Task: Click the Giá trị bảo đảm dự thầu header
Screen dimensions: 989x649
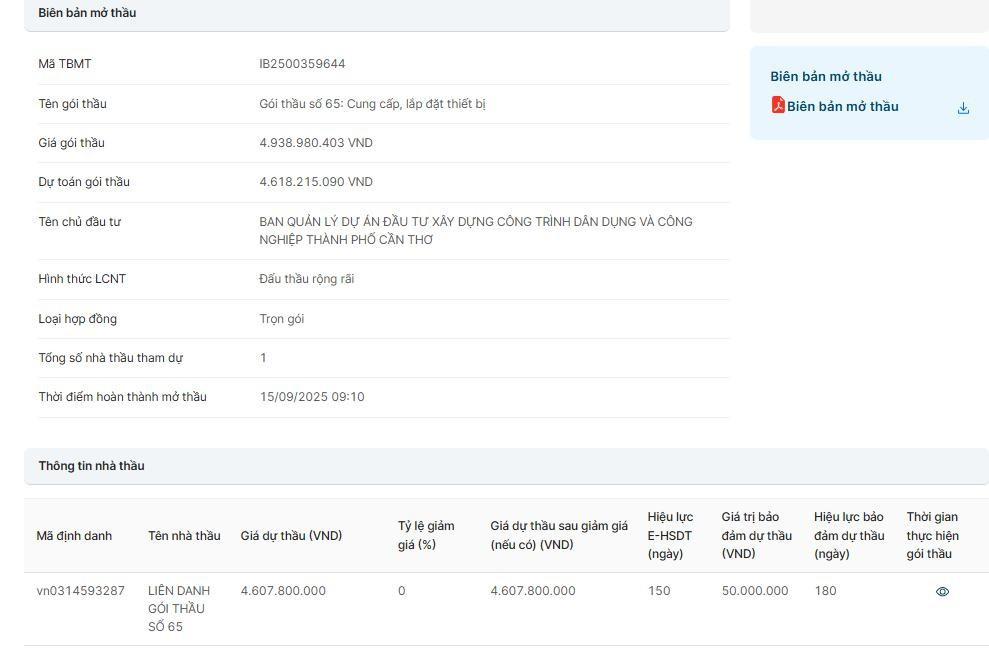Action: [x=756, y=535]
